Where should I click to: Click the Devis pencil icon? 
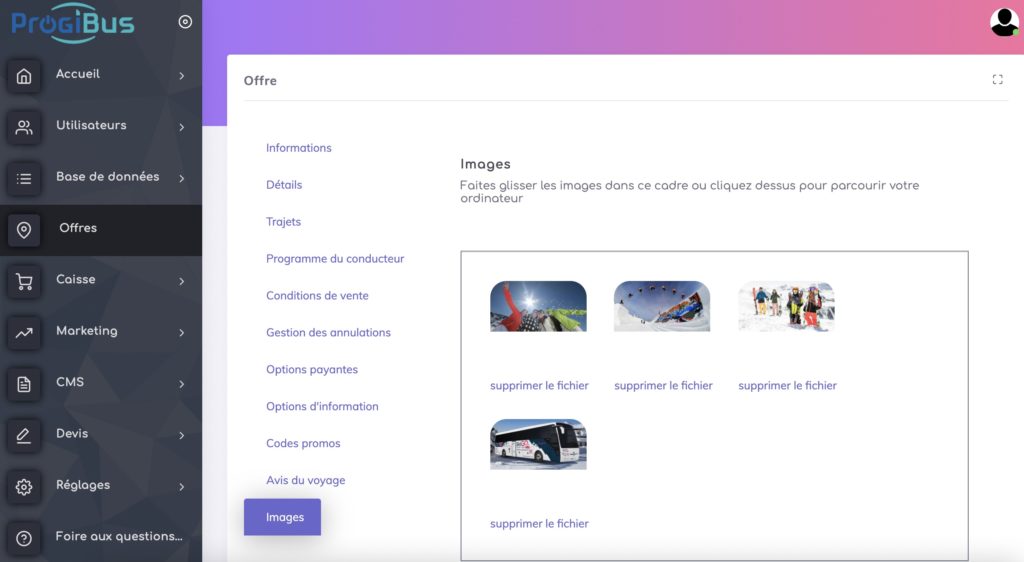tap(24, 435)
